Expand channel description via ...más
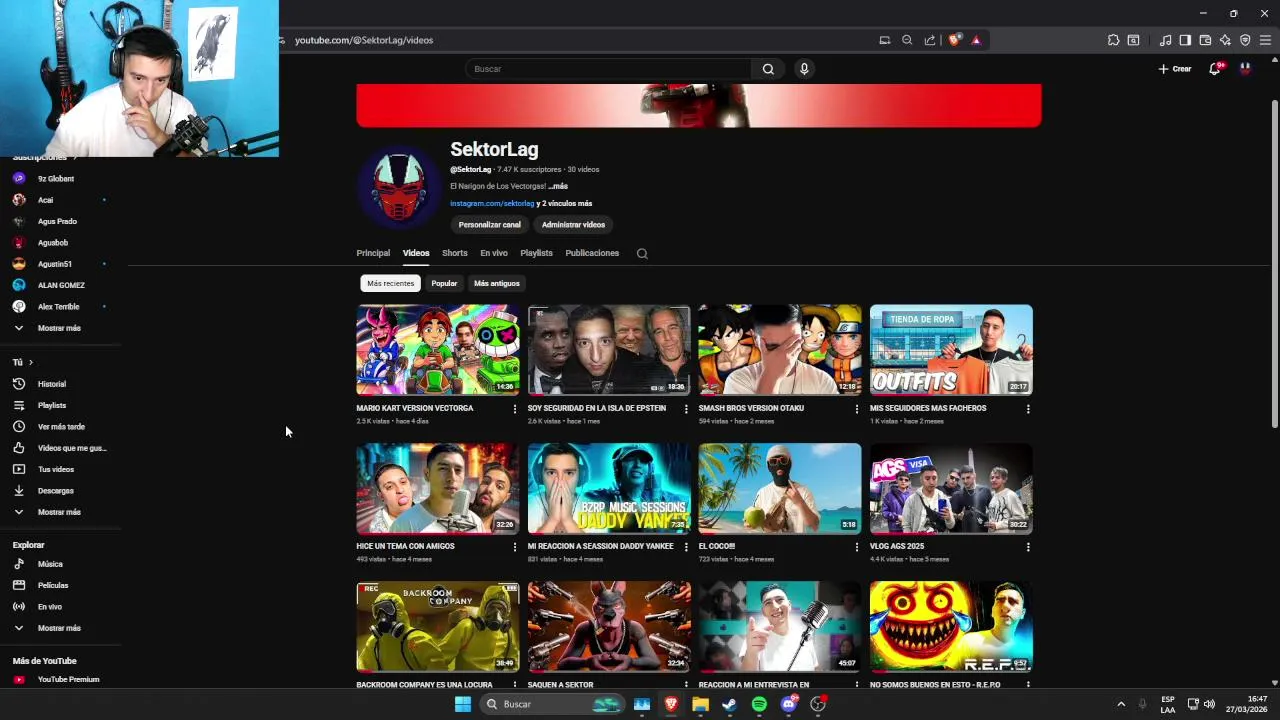This screenshot has height=720, width=1280. (558, 186)
